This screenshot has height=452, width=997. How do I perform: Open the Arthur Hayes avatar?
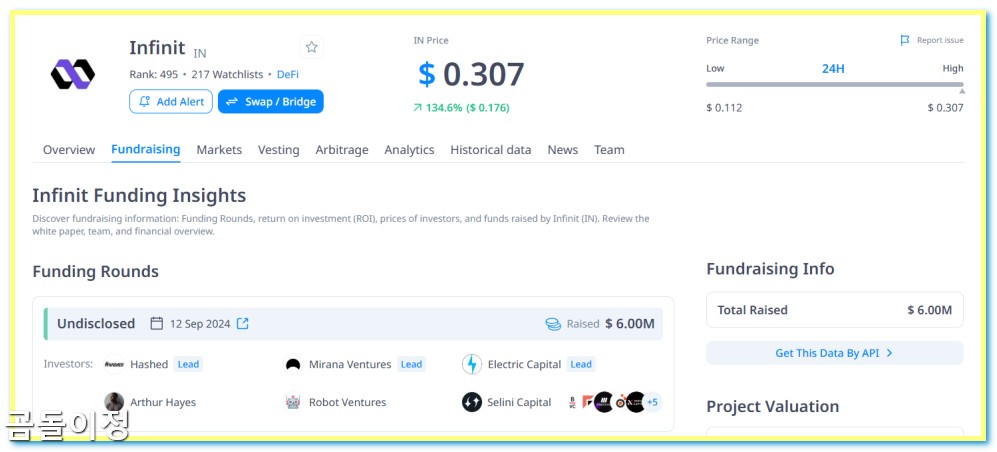click(x=114, y=402)
